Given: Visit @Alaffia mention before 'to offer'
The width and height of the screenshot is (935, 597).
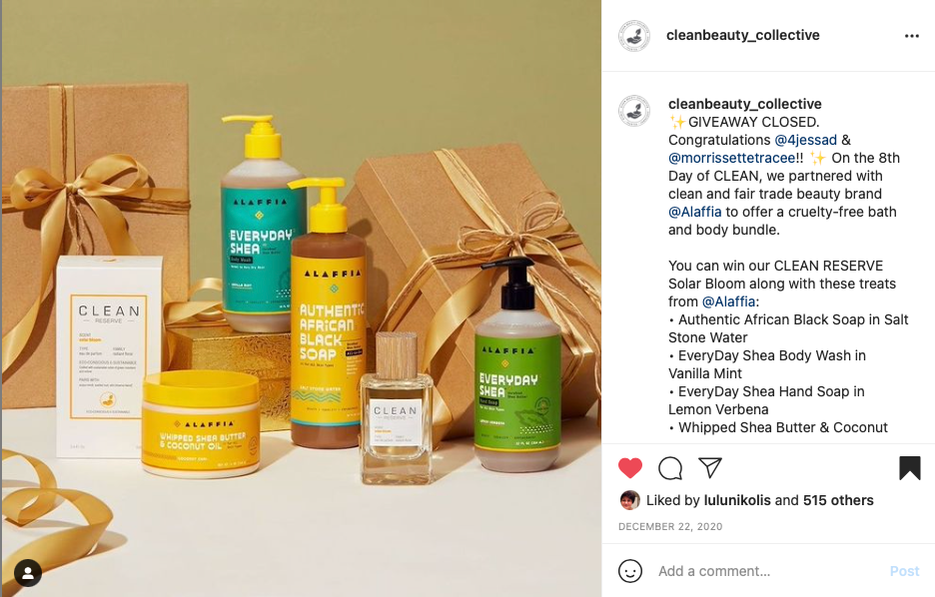Looking at the screenshot, I should pos(695,212).
